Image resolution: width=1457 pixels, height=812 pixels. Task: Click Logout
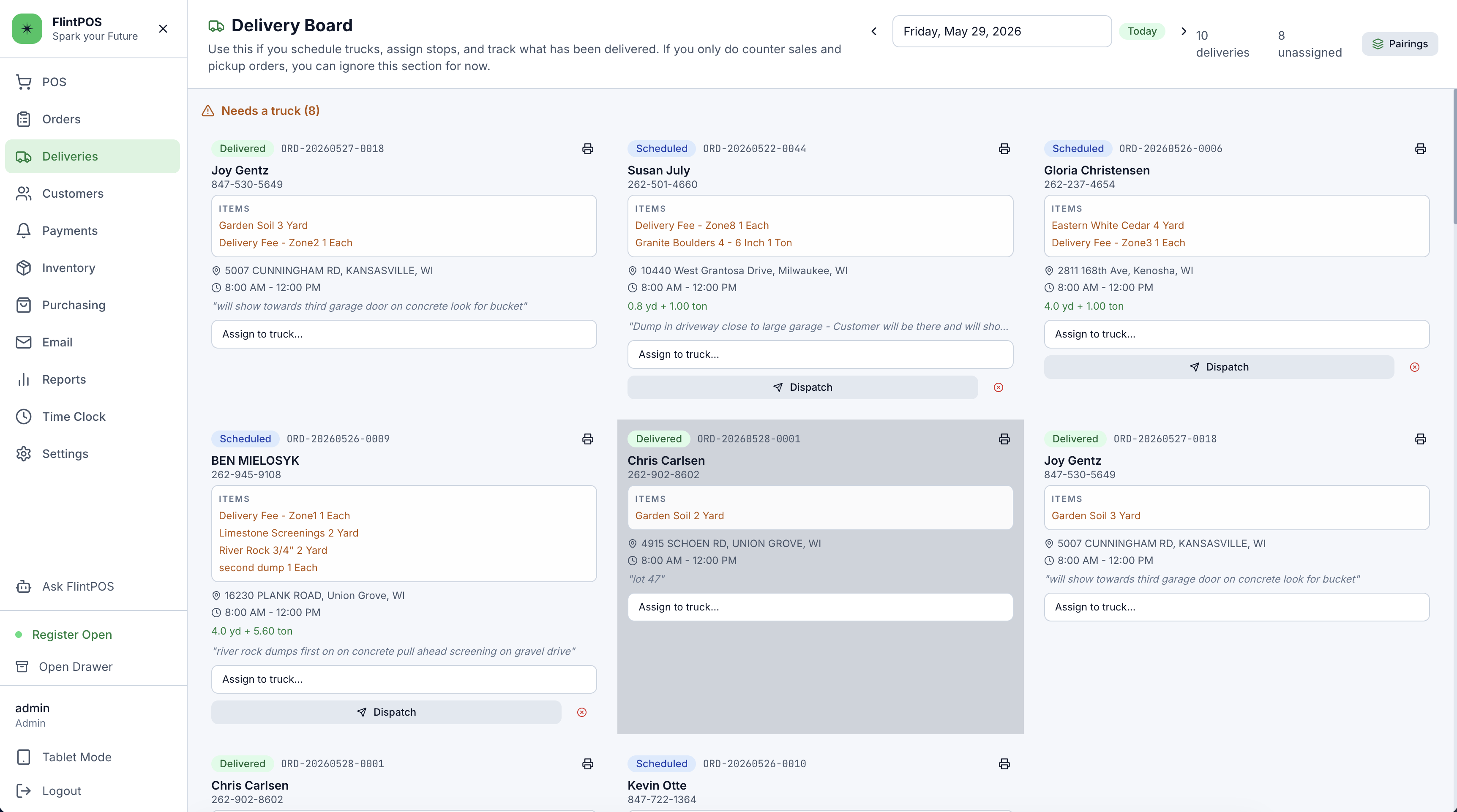(x=92, y=791)
